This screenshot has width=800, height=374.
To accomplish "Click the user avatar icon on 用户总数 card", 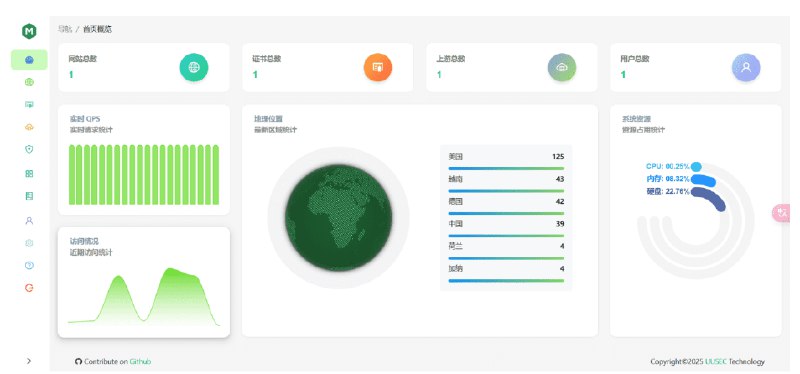I will (746, 67).
